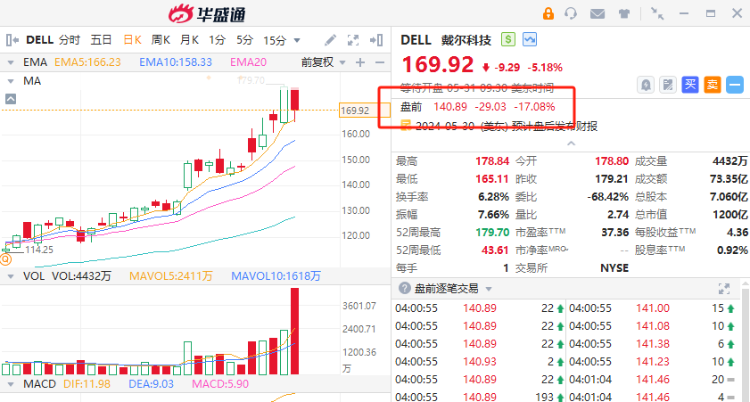This screenshot has height=402, width=750.
Task: Click the 总市值 value 1200亿
Action: pos(730,214)
